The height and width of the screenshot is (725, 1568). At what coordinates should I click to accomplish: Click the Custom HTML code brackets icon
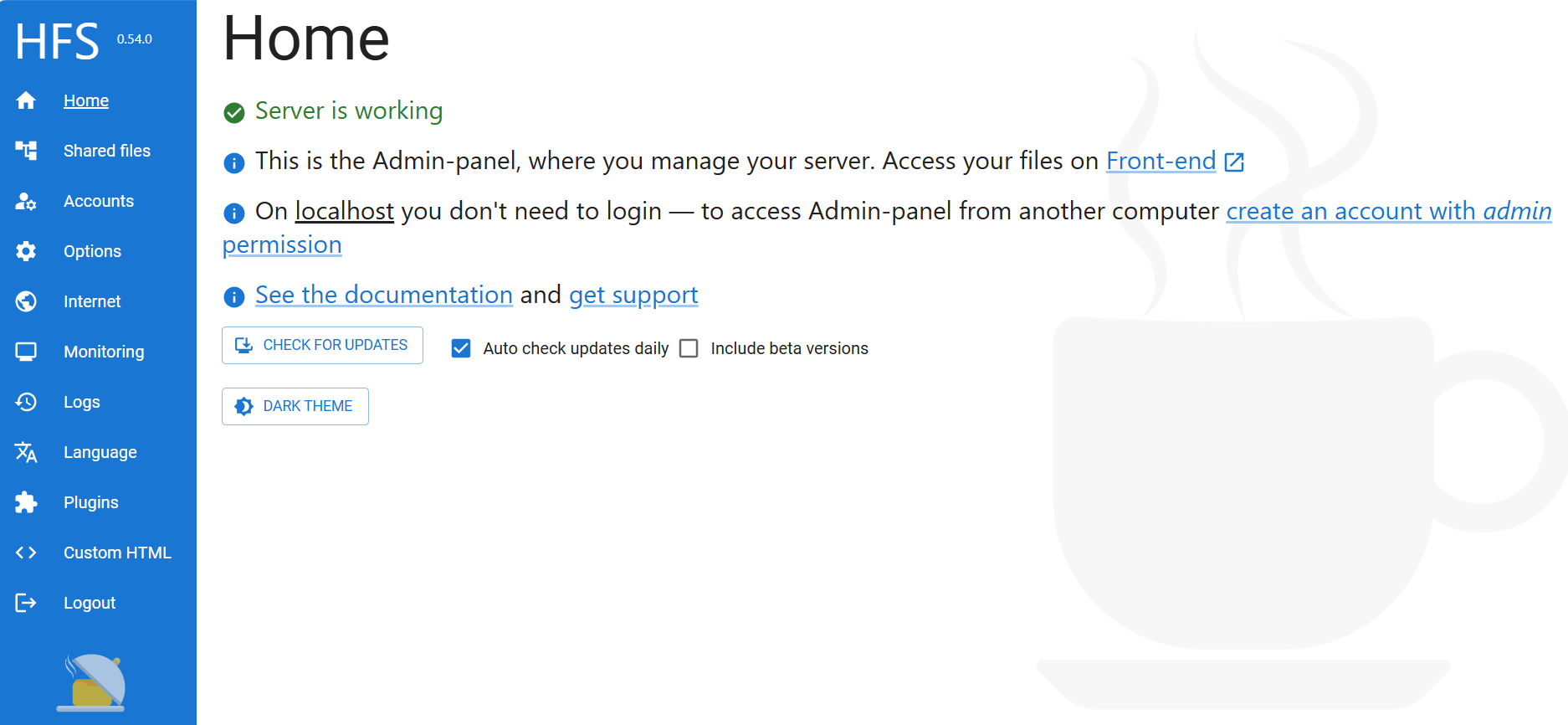26,553
